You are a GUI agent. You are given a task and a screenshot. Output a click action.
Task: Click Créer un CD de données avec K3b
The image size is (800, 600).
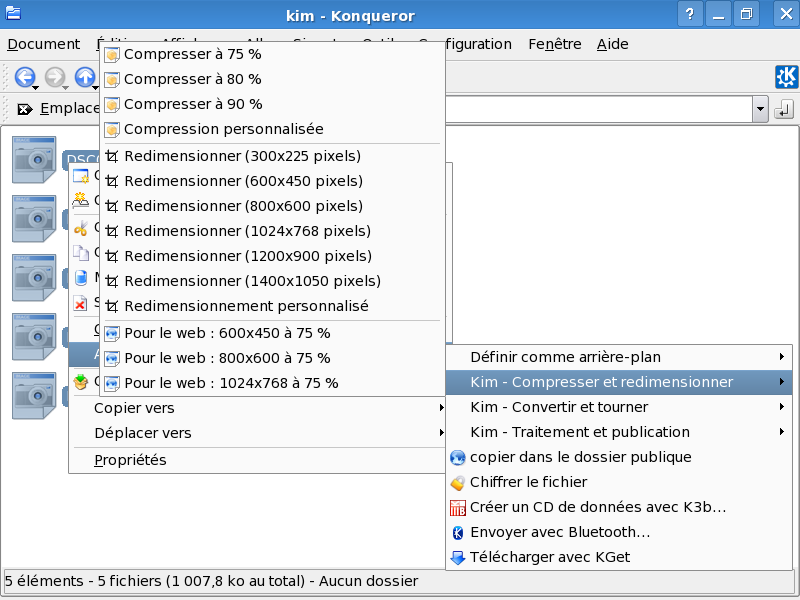pos(619,507)
